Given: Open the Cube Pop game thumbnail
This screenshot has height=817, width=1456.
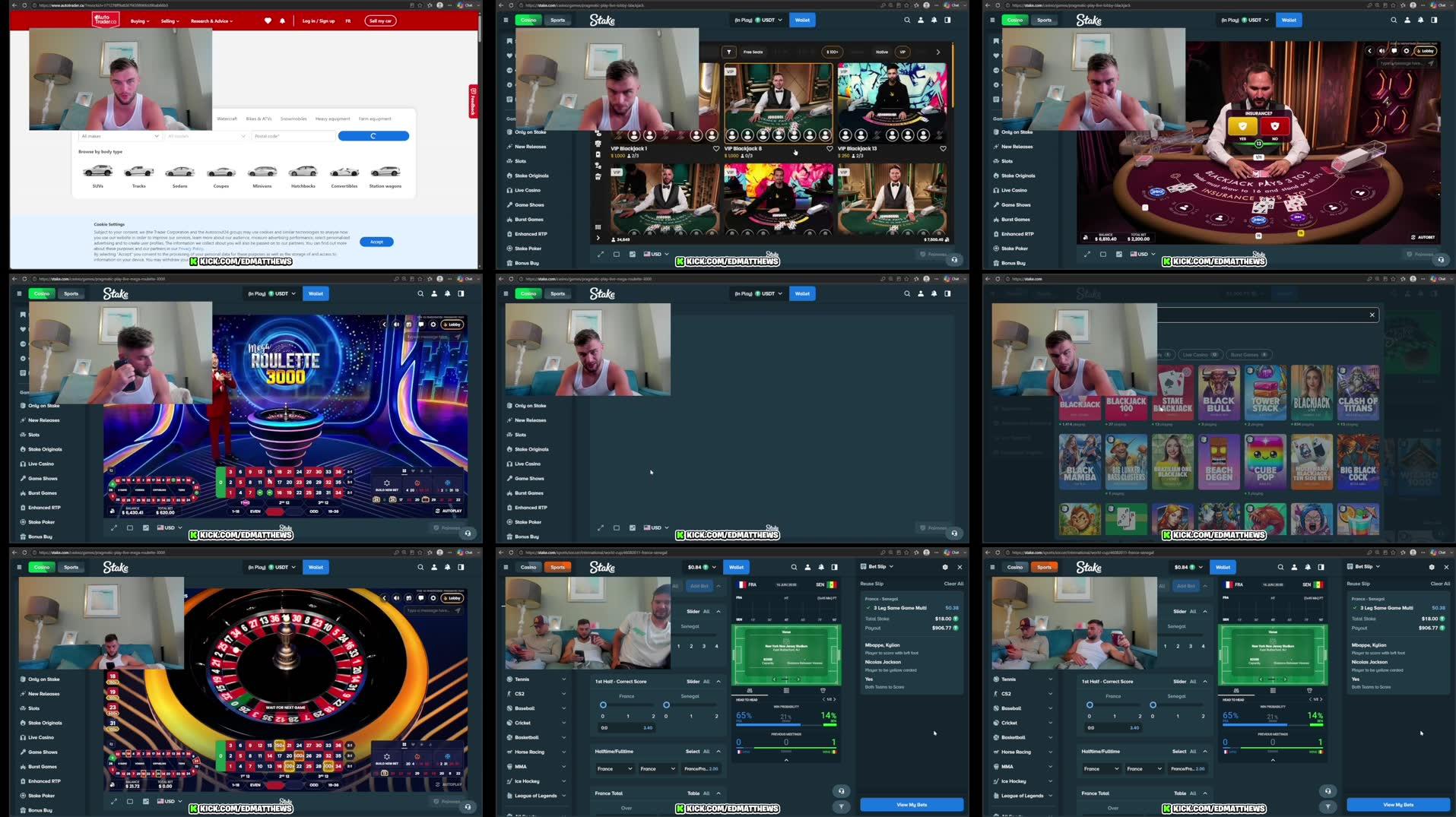Looking at the screenshot, I should click(1265, 462).
